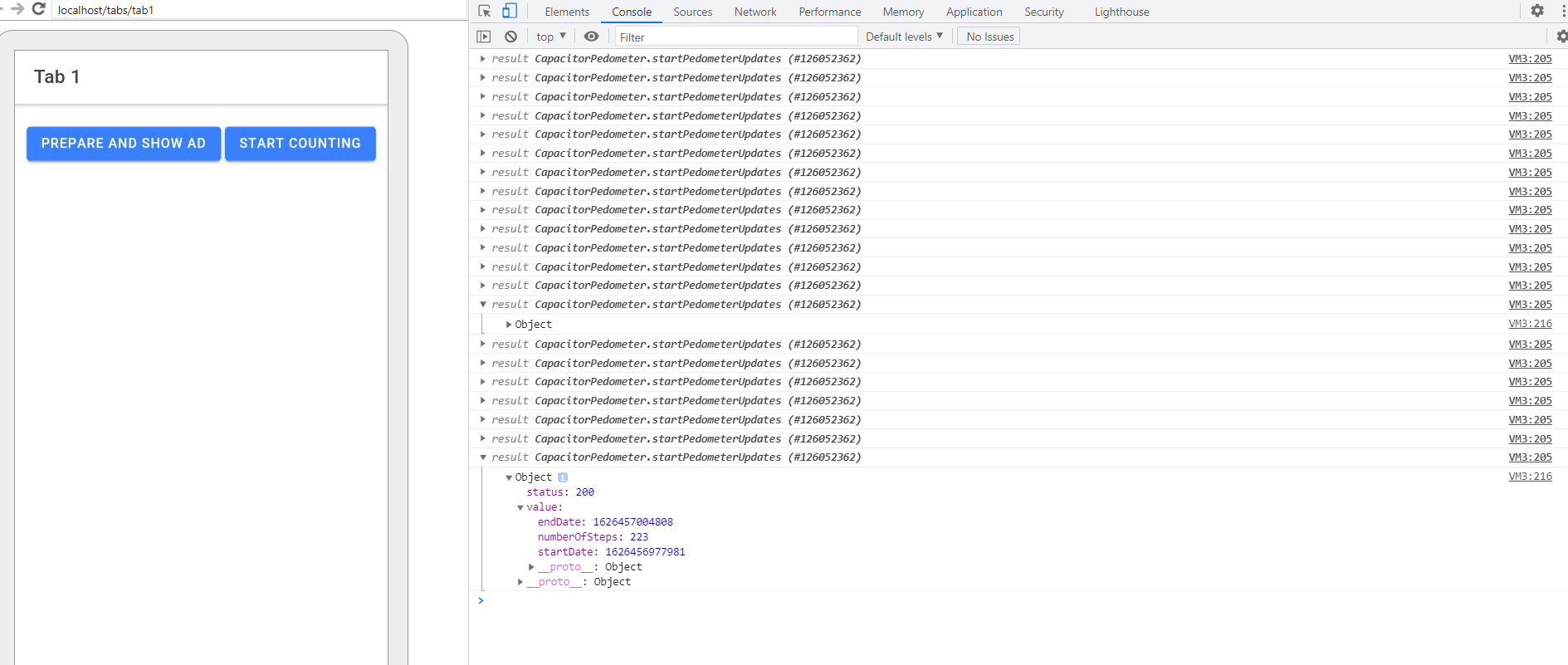Expand the collapsed Object row
Viewport: 1568px width, 665px height.
click(509, 325)
